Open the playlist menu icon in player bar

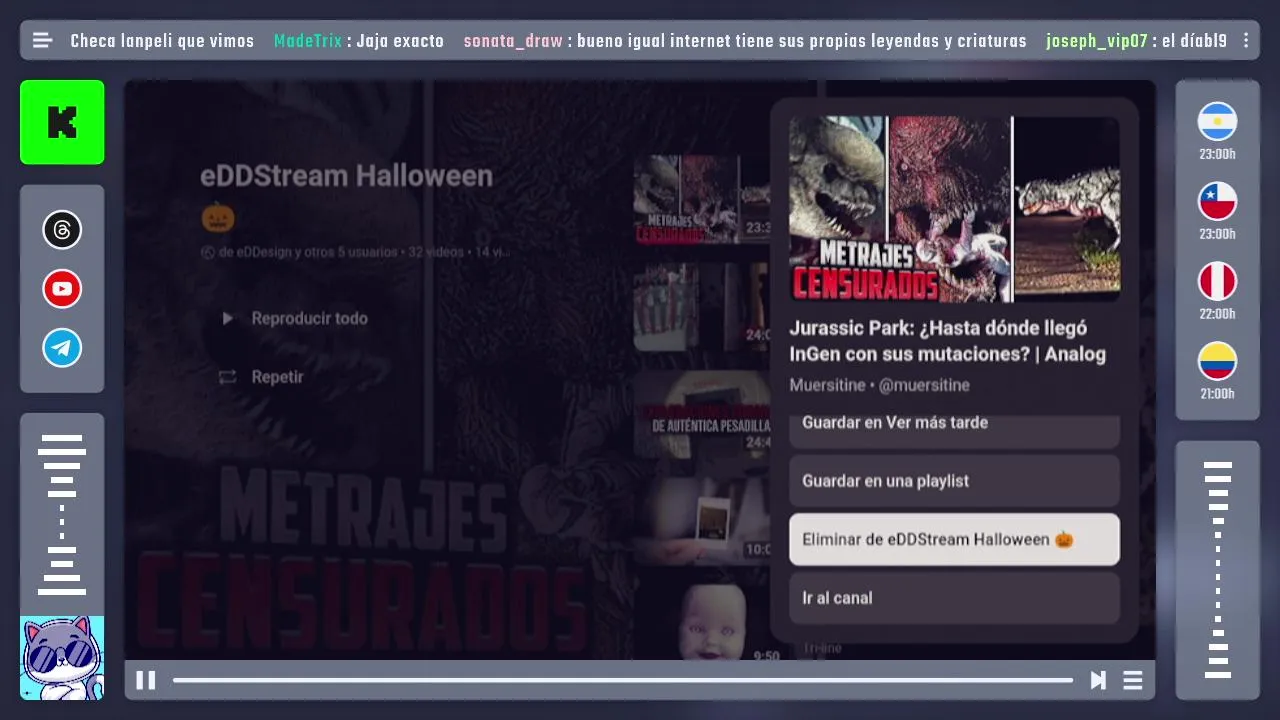tap(1133, 680)
